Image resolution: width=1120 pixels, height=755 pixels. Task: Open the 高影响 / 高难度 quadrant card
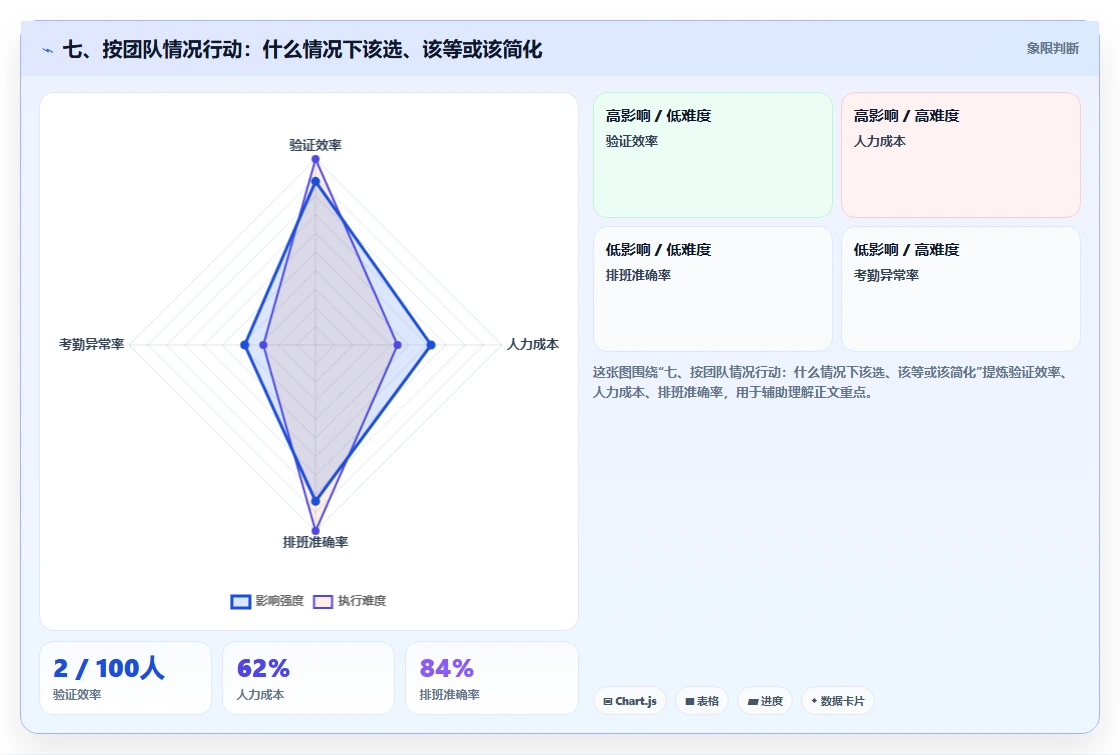[961, 155]
